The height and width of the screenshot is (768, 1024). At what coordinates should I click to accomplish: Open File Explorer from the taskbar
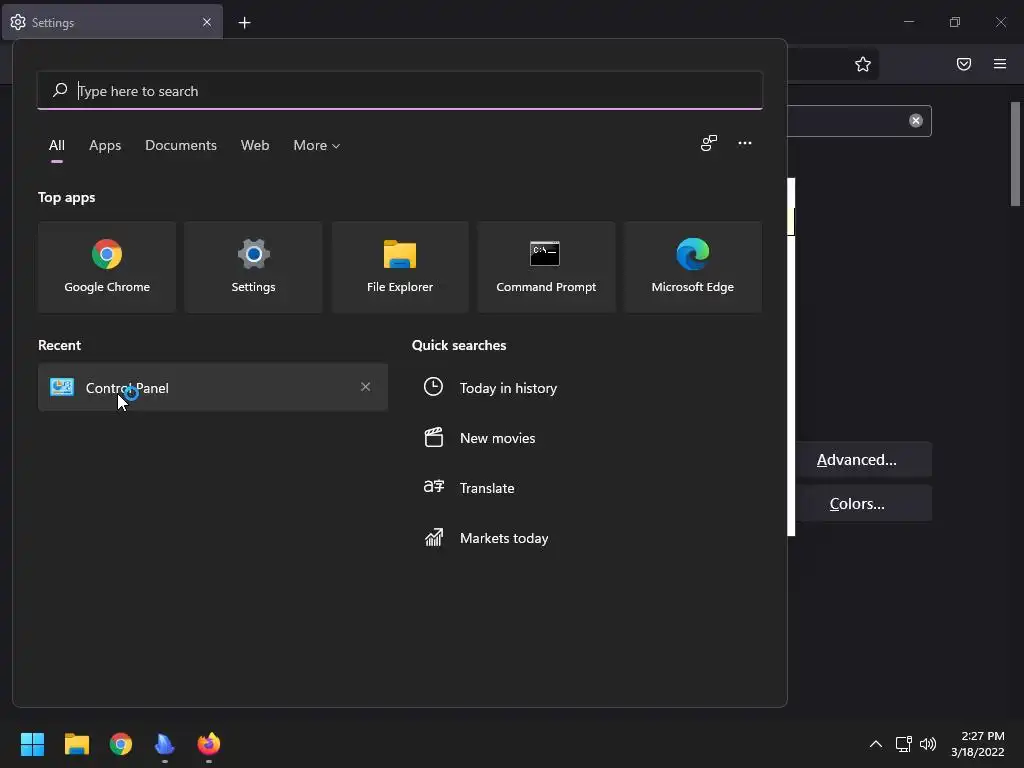tap(76, 744)
